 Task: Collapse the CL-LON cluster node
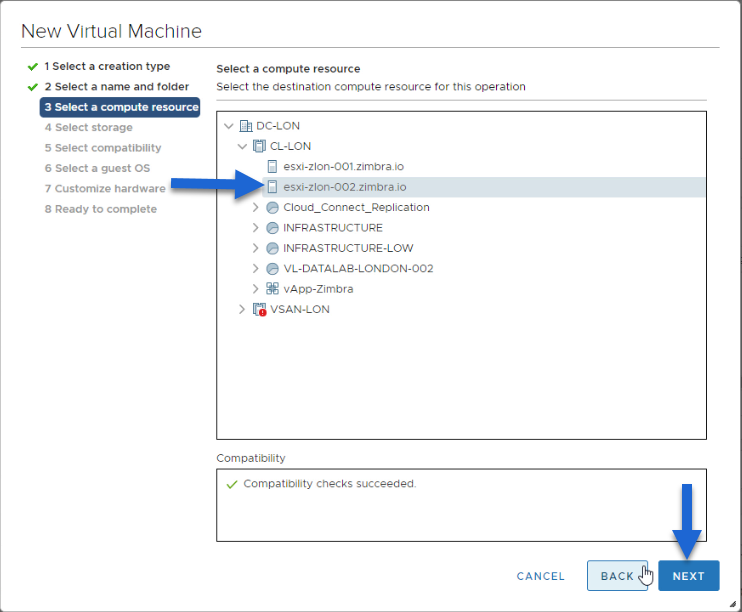[x=242, y=146]
